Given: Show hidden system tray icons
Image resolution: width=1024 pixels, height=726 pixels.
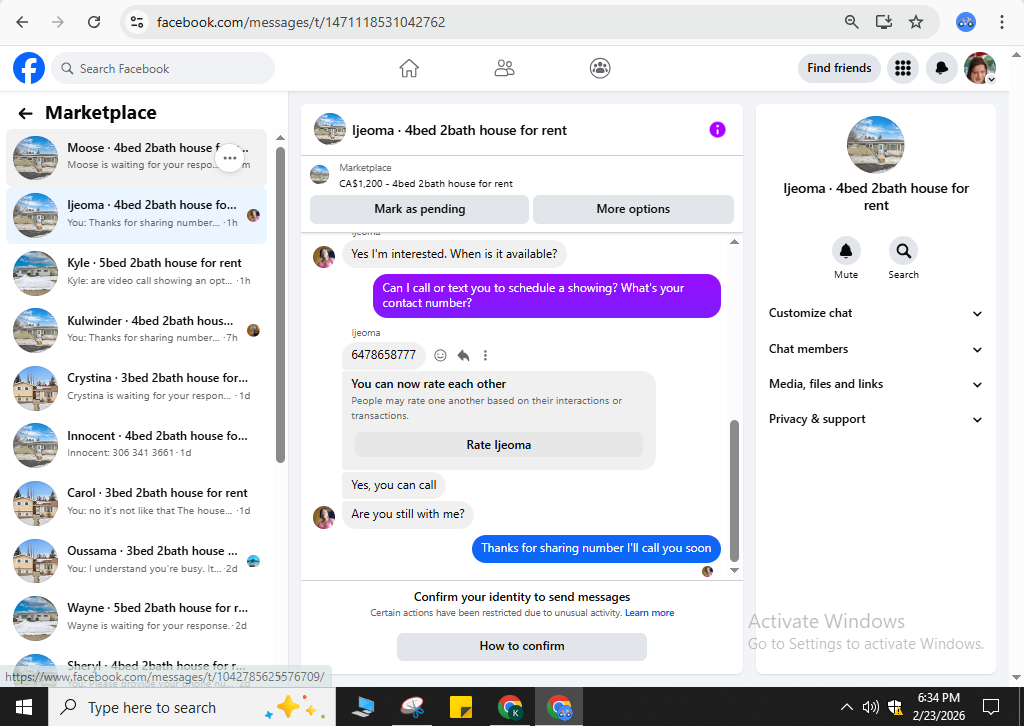Looking at the screenshot, I should click(846, 707).
